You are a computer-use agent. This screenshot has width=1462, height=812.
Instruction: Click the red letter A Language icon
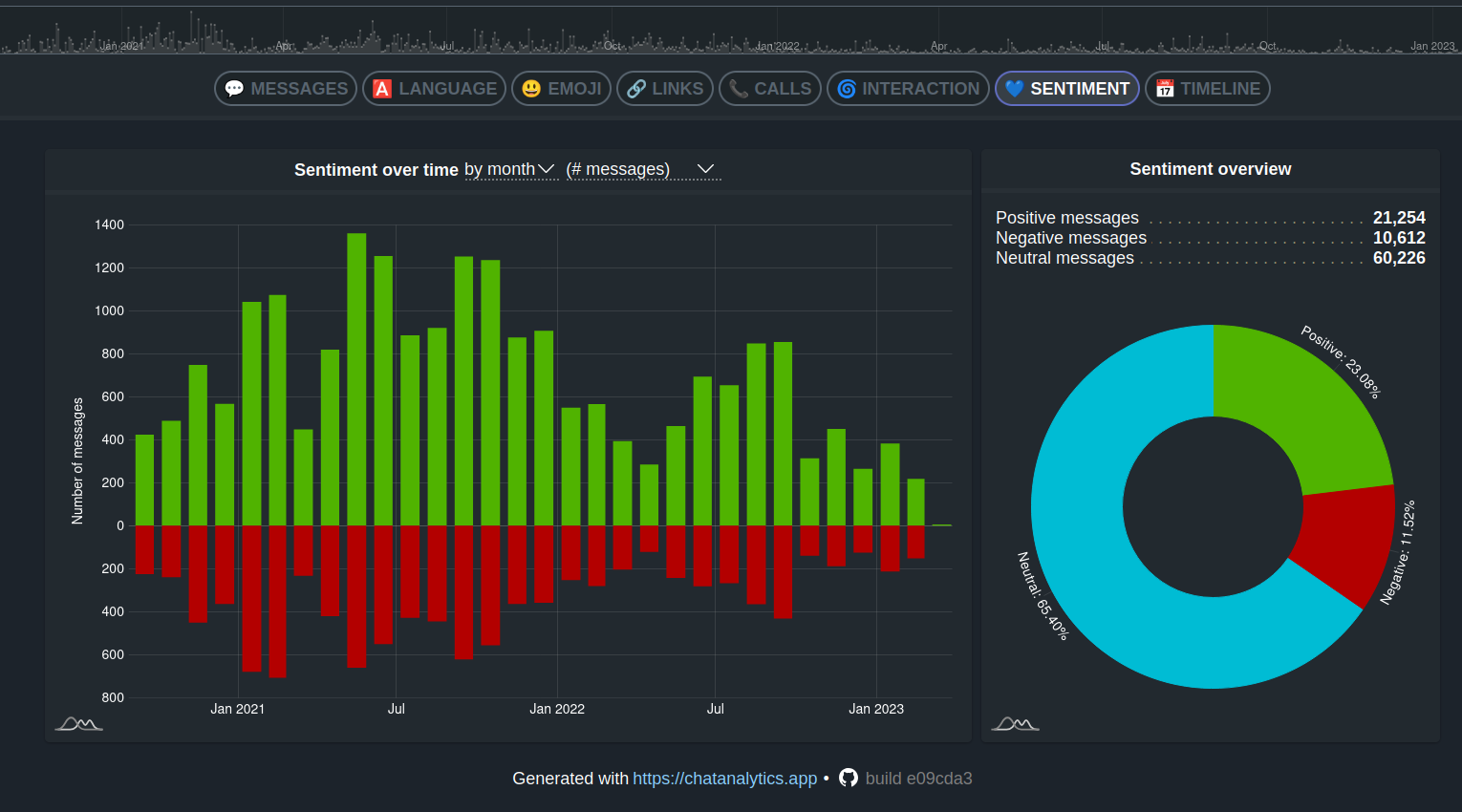pyautogui.click(x=382, y=89)
